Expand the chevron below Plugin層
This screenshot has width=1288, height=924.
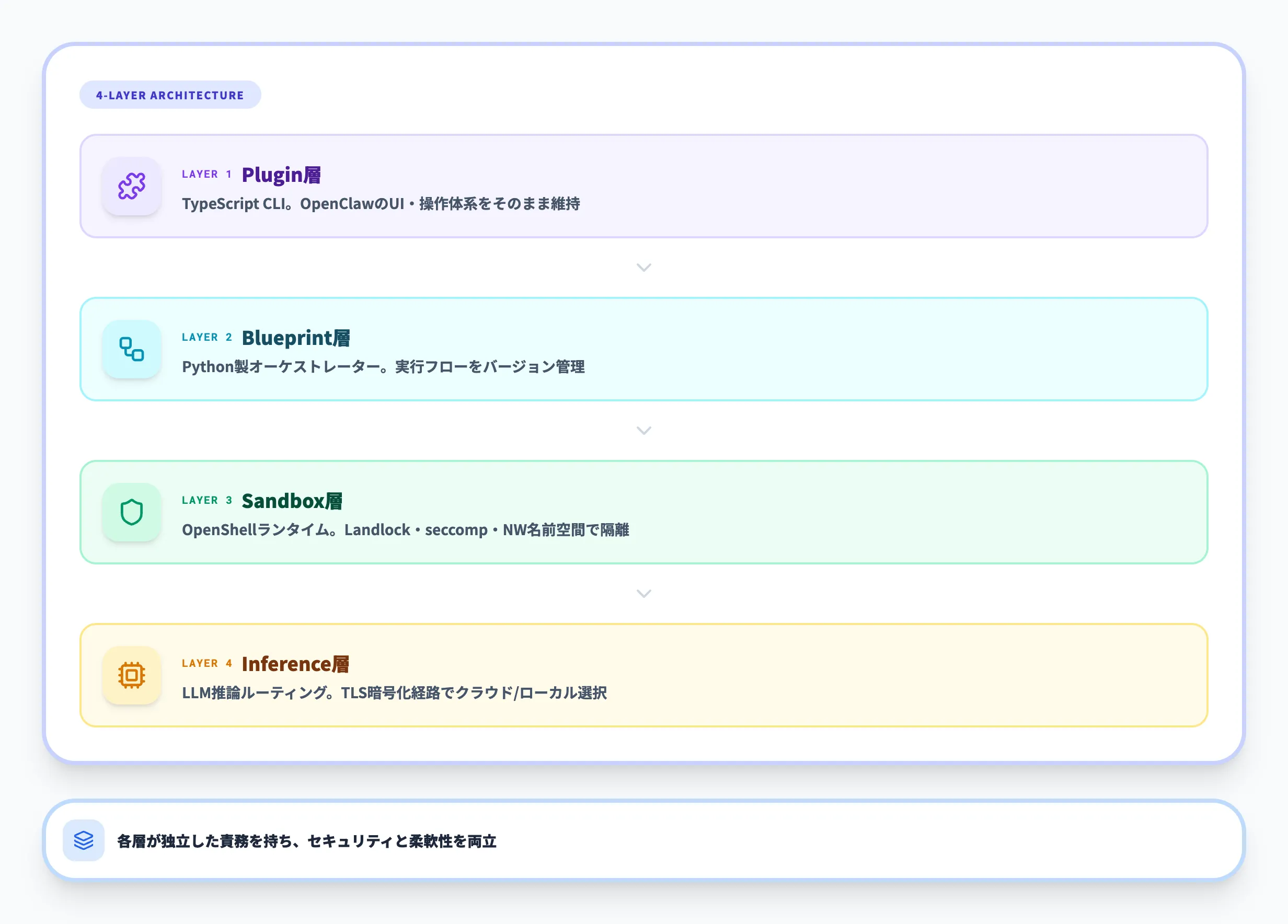[x=644, y=267]
